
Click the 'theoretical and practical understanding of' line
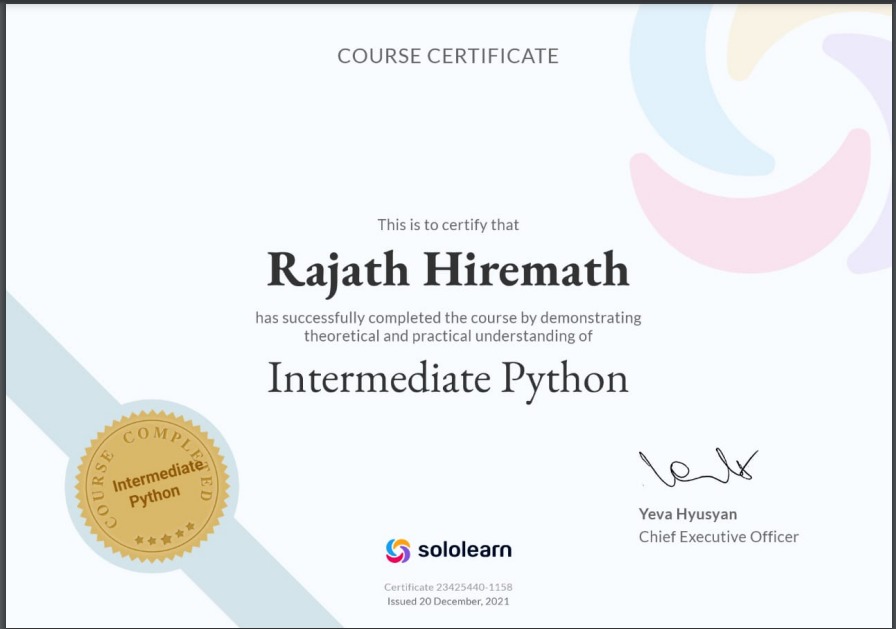click(448, 336)
